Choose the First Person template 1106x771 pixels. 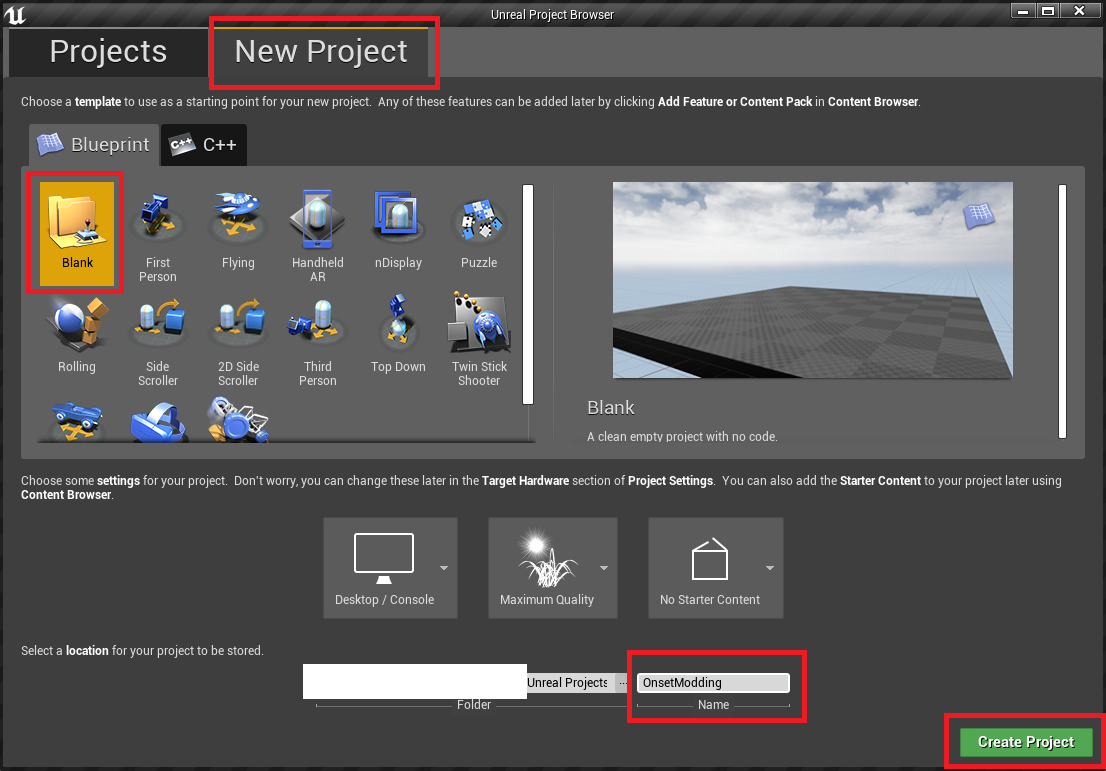click(157, 236)
